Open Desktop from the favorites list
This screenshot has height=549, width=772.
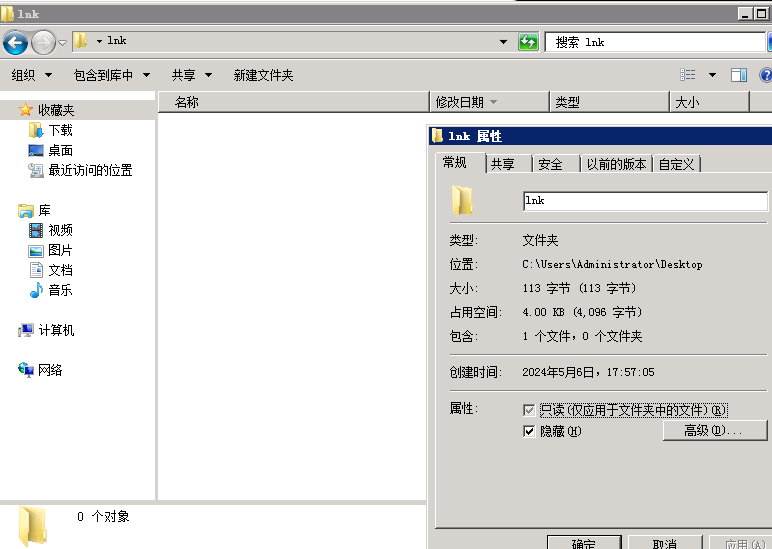60,150
